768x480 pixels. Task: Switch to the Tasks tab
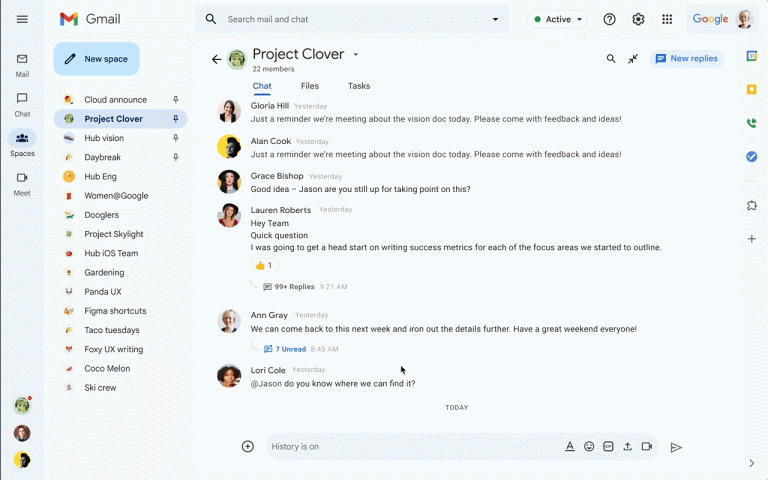(x=359, y=86)
